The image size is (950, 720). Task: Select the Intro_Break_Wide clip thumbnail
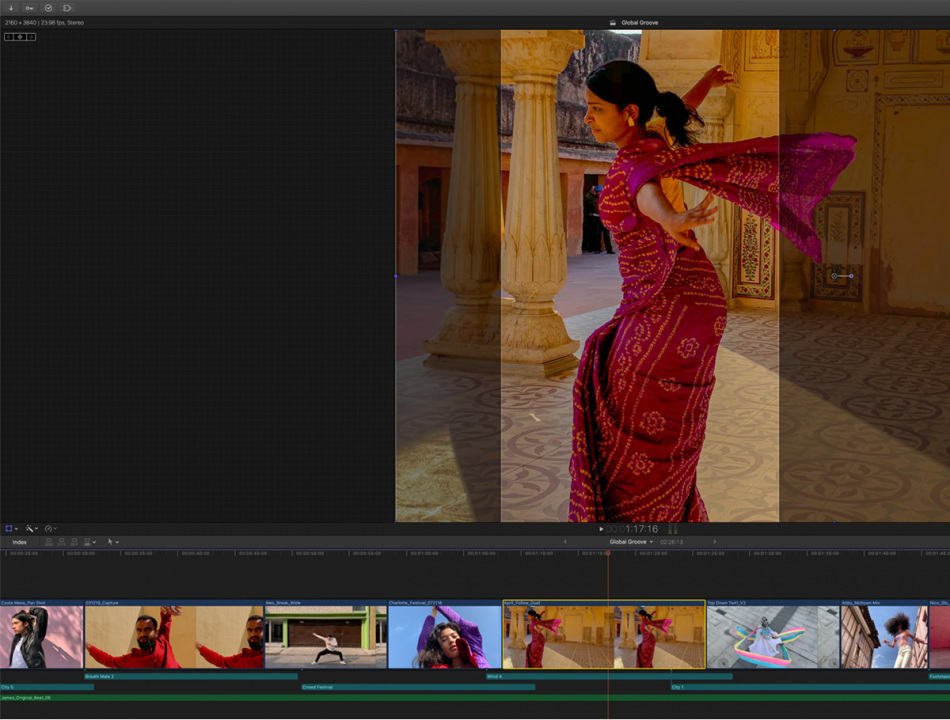tap(325, 637)
